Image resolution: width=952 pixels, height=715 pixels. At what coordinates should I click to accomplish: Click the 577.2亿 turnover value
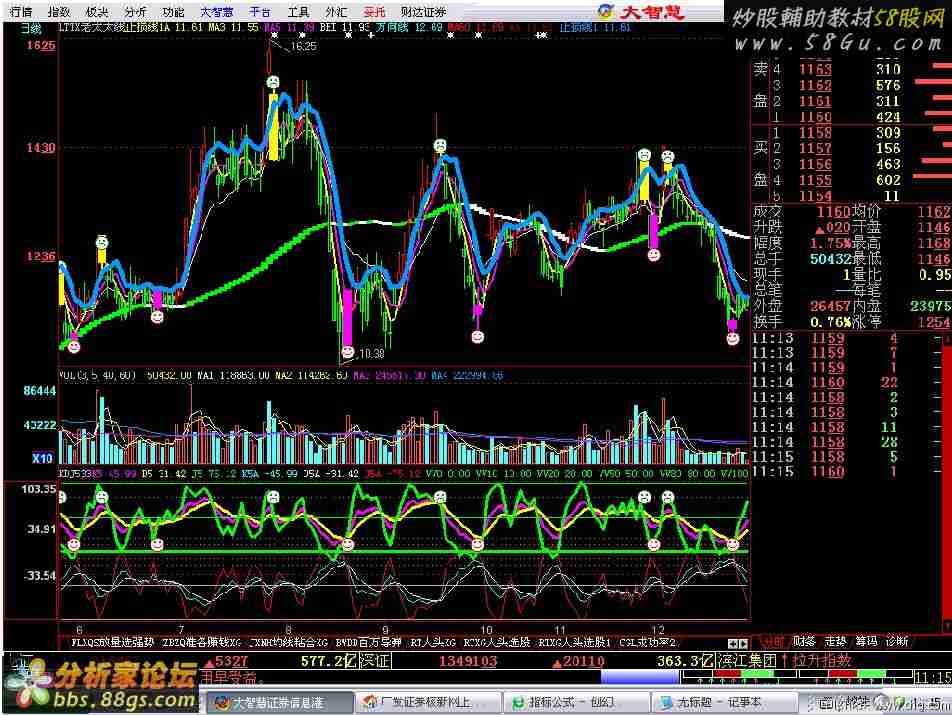point(328,660)
